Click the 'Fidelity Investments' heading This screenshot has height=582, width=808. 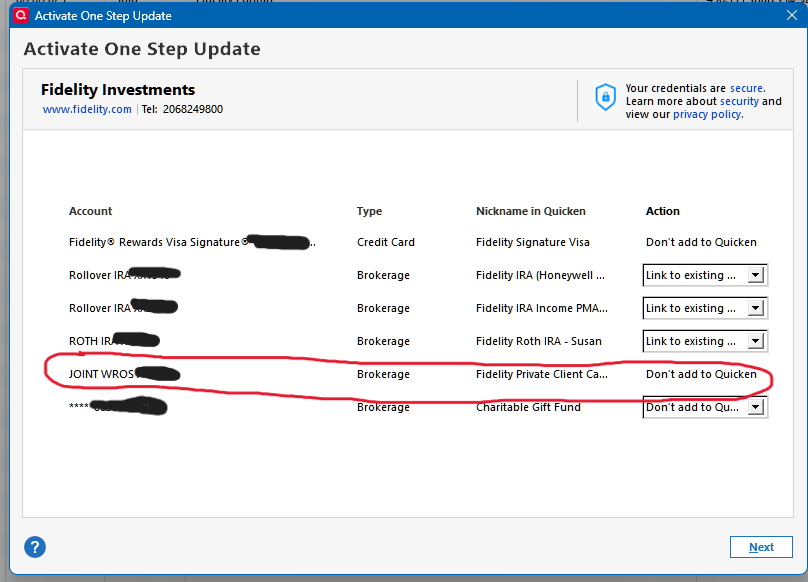[118, 90]
